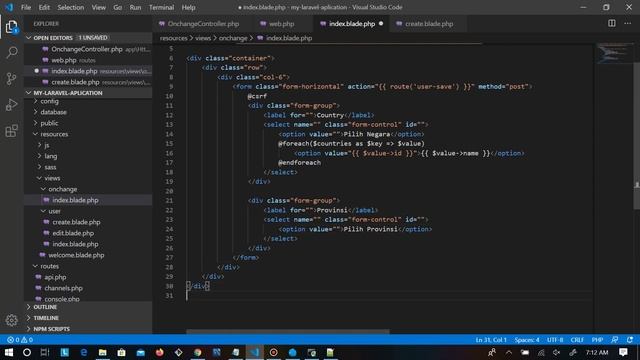The height and width of the screenshot is (360, 640).
Task: Open the File menu
Action: tap(26, 7)
